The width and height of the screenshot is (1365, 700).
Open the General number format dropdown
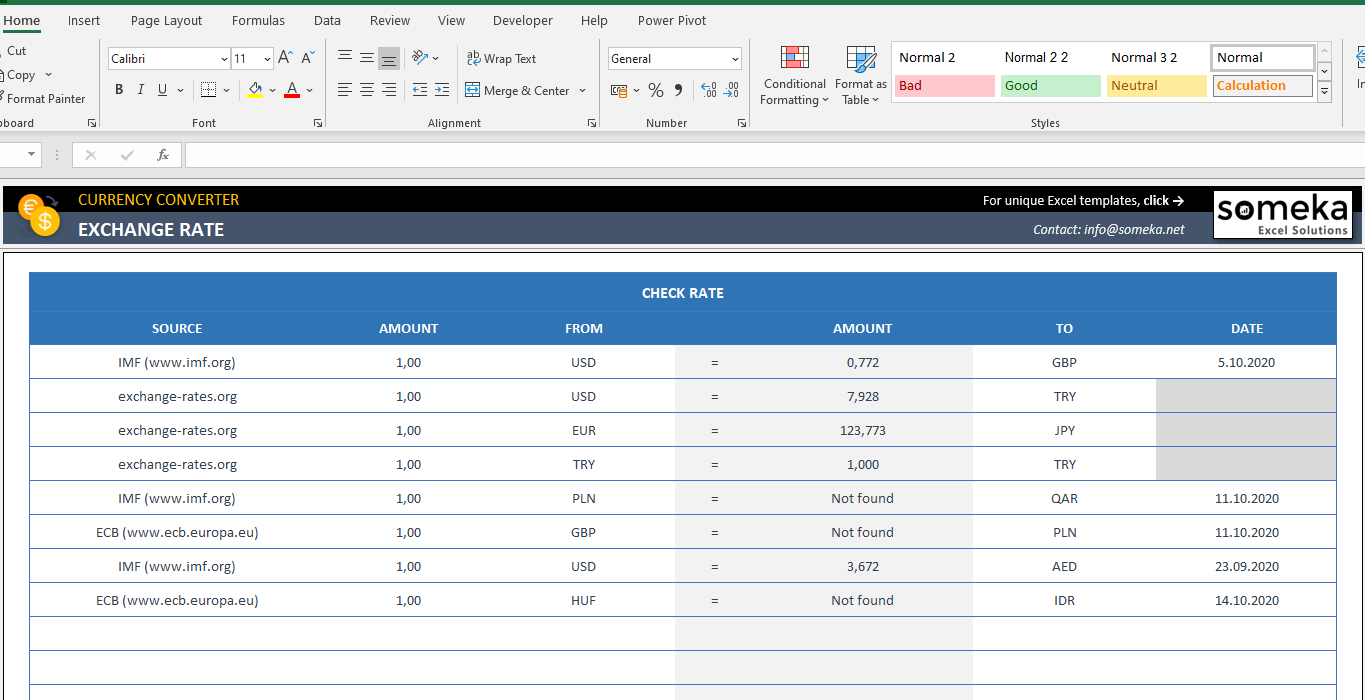pyautogui.click(x=735, y=59)
